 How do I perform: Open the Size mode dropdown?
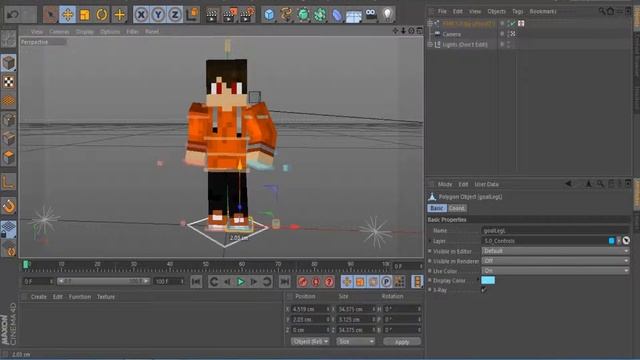click(356, 342)
